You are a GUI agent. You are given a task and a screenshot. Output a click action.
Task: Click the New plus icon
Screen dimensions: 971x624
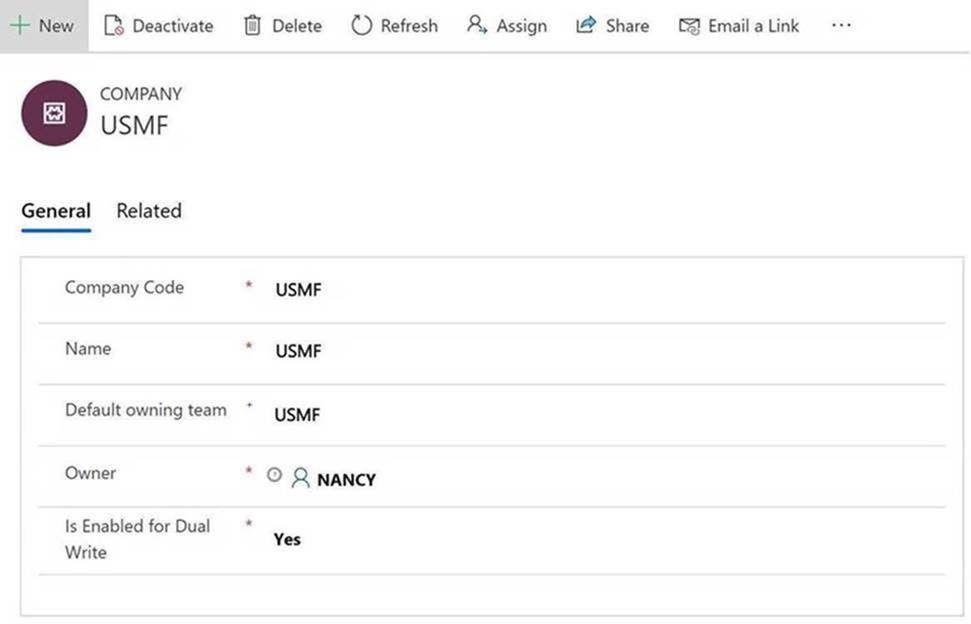click(x=19, y=25)
